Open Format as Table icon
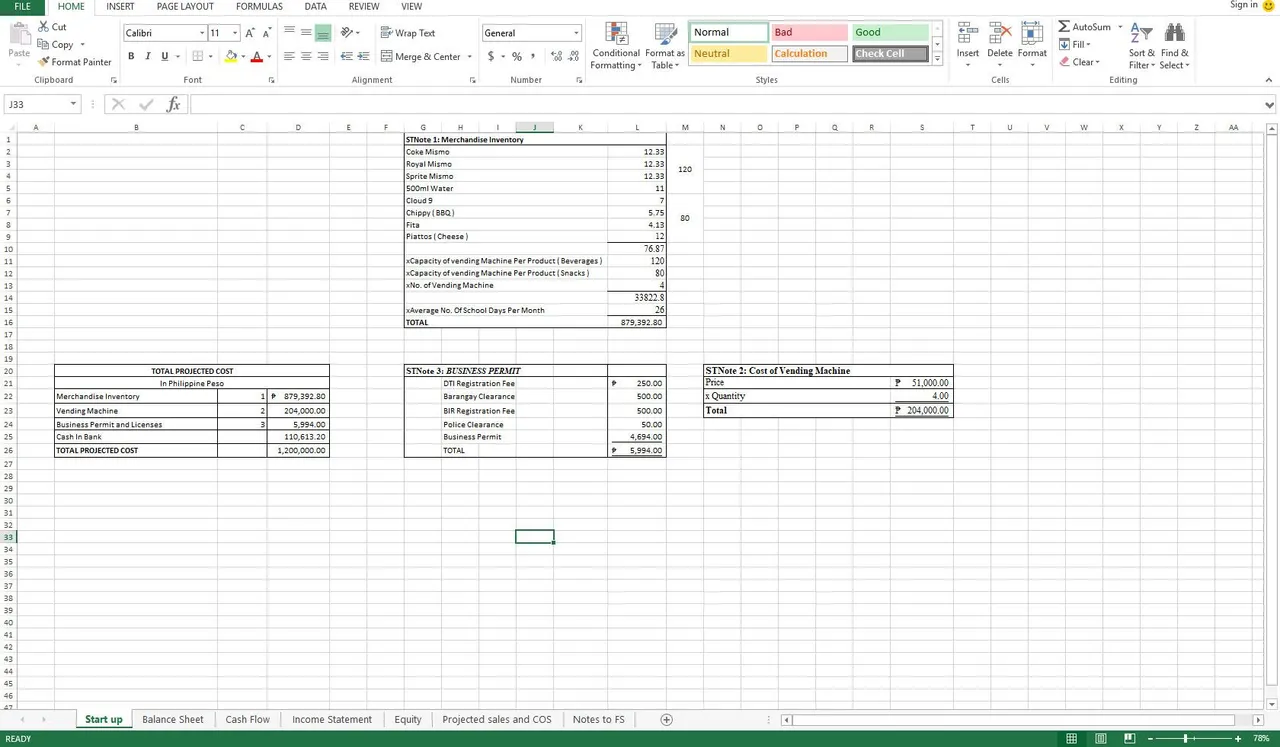 click(665, 33)
